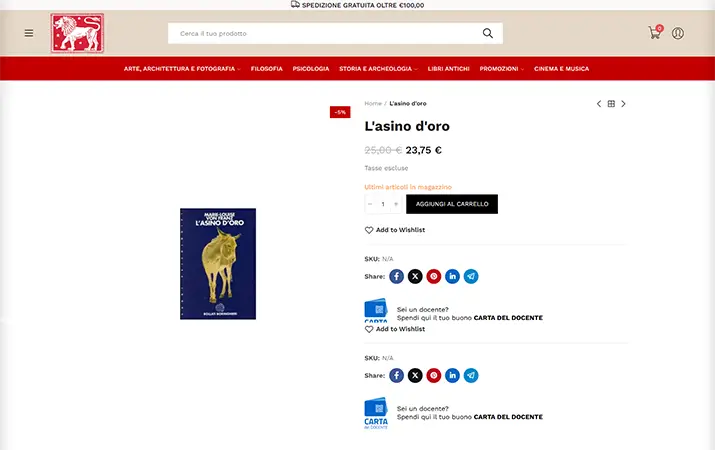The width and height of the screenshot is (715, 450).
Task: Click the red lion store logo
Action: coord(77,33)
